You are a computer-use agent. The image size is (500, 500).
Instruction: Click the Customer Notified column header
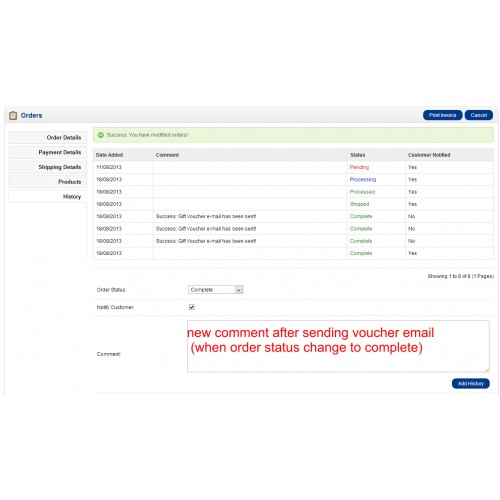pos(429,155)
